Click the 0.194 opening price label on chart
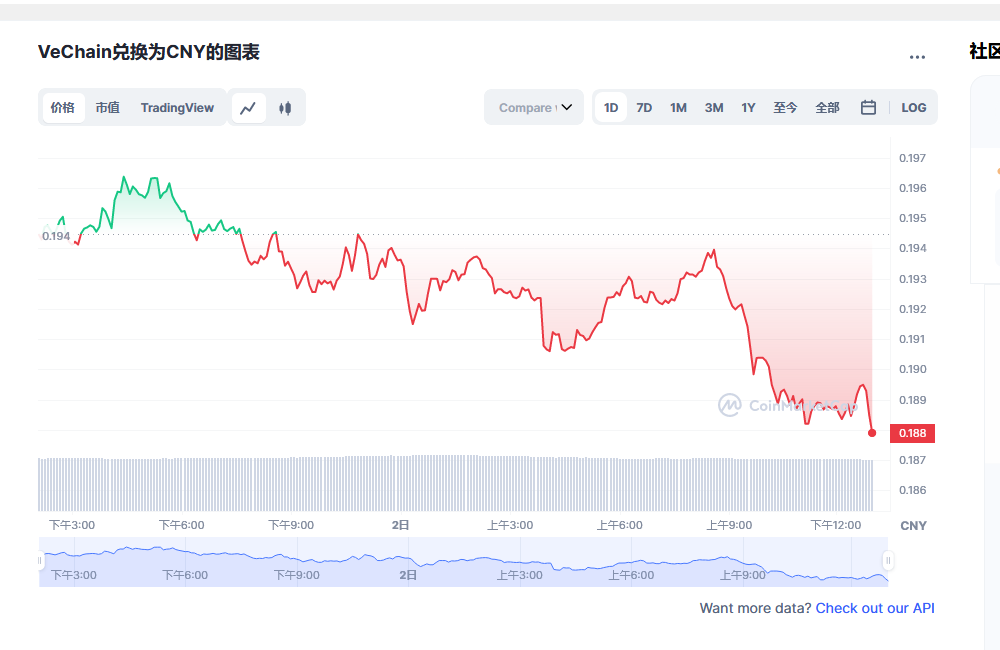Image resolution: width=1000 pixels, height=650 pixels. coord(56,236)
